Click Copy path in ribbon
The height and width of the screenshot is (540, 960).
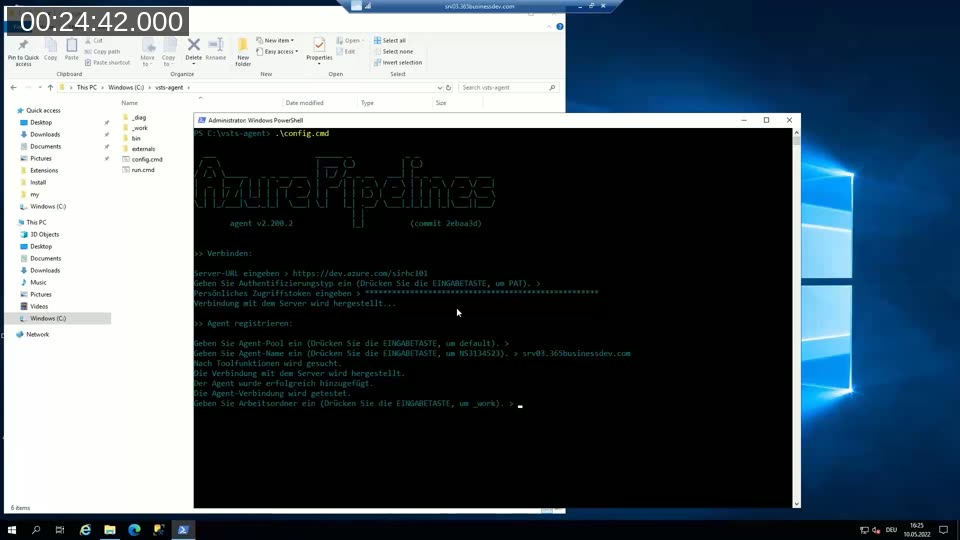(102, 51)
